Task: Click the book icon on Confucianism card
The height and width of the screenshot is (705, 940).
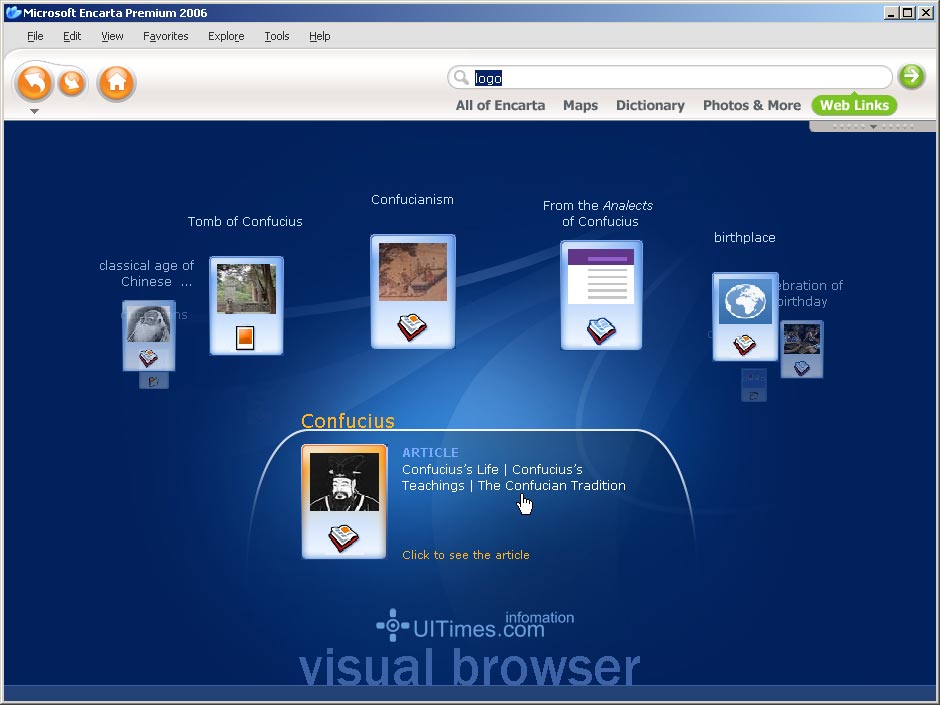Action: pyautogui.click(x=412, y=327)
